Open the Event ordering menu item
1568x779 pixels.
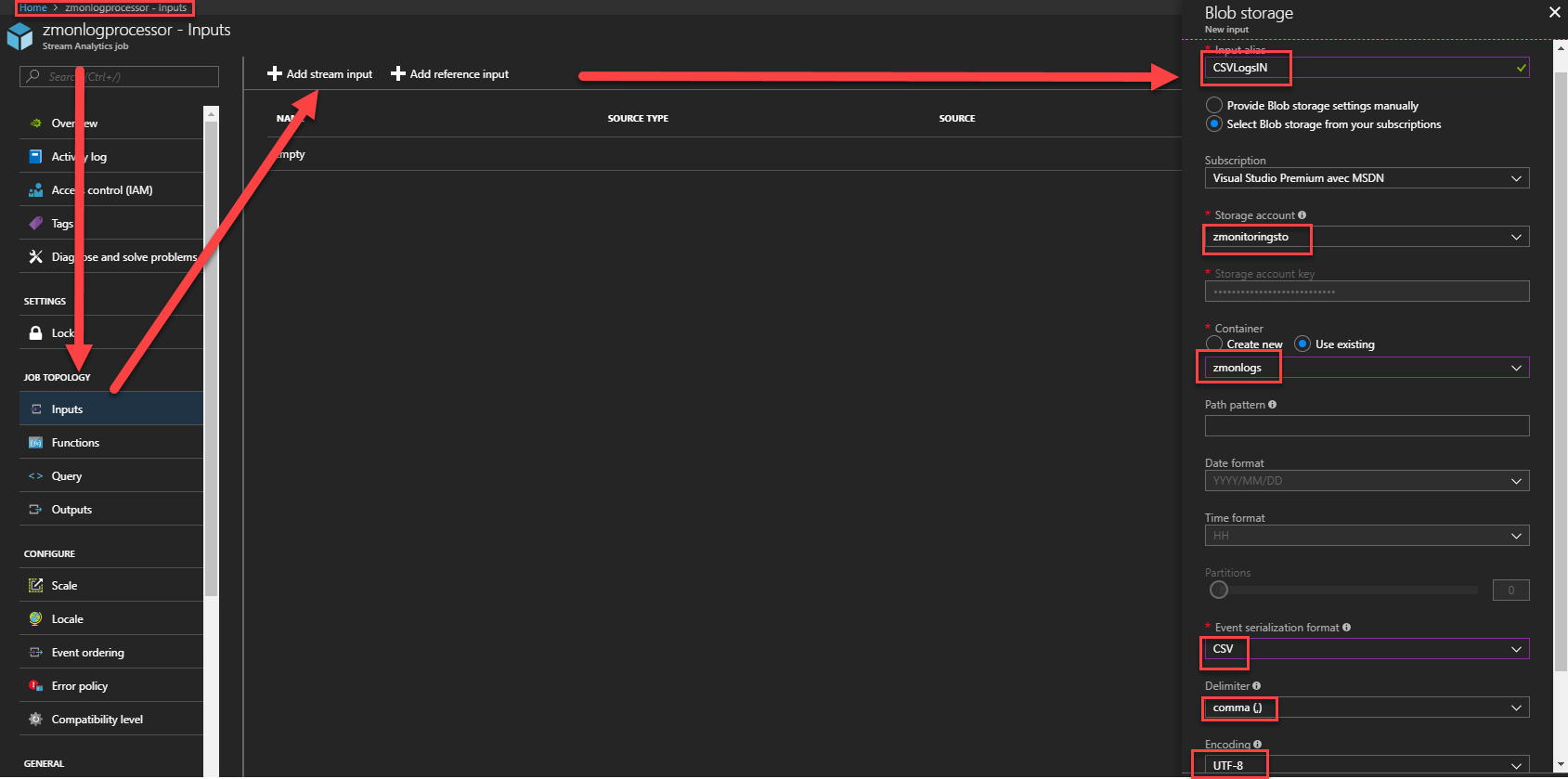click(111, 653)
